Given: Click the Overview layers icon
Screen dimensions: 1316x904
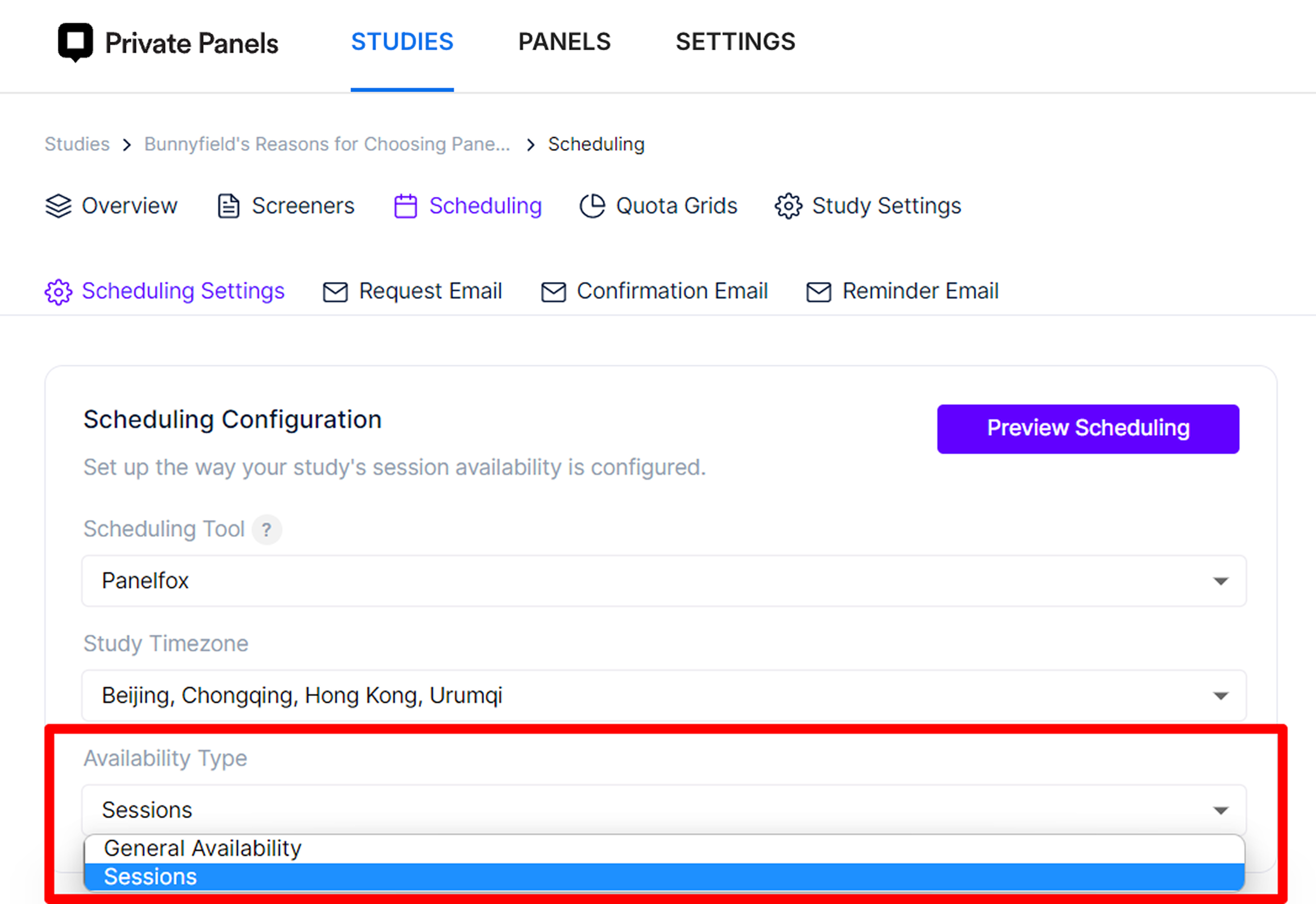Looking at the screenshot, I should [x=58, y=206].
